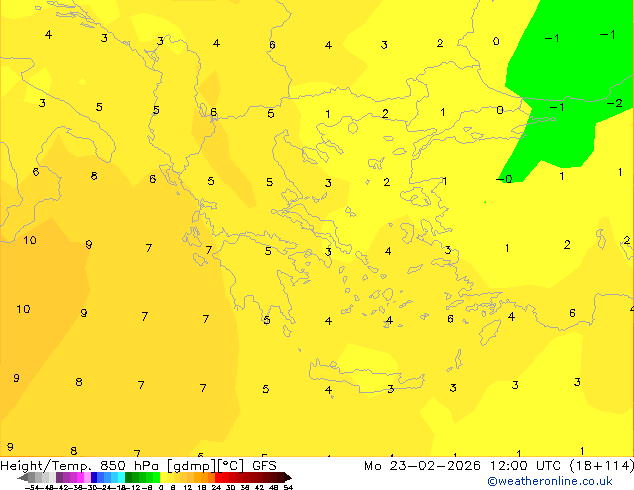The image size is (634, 490).
Task: Click the '-0' temperature value at green area edge
Action: [x=504, y=179]
